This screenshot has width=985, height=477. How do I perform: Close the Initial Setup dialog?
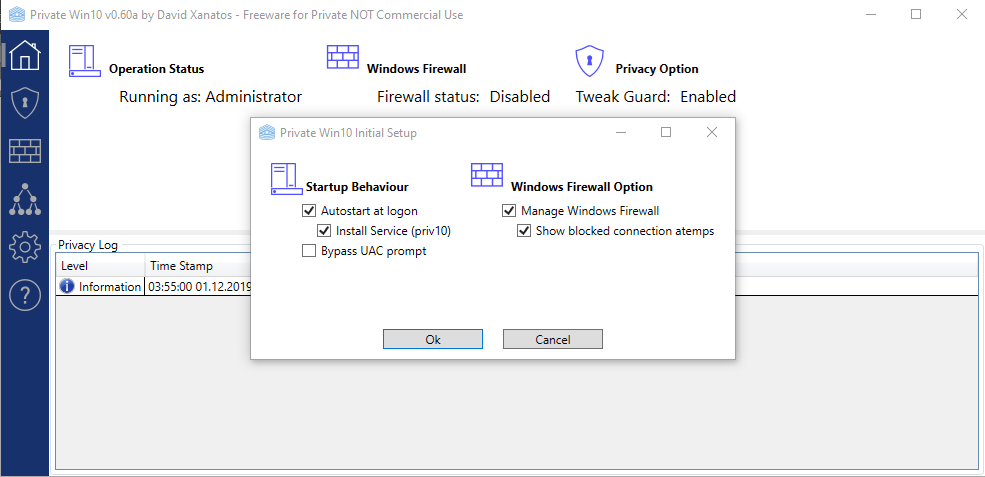712,132
